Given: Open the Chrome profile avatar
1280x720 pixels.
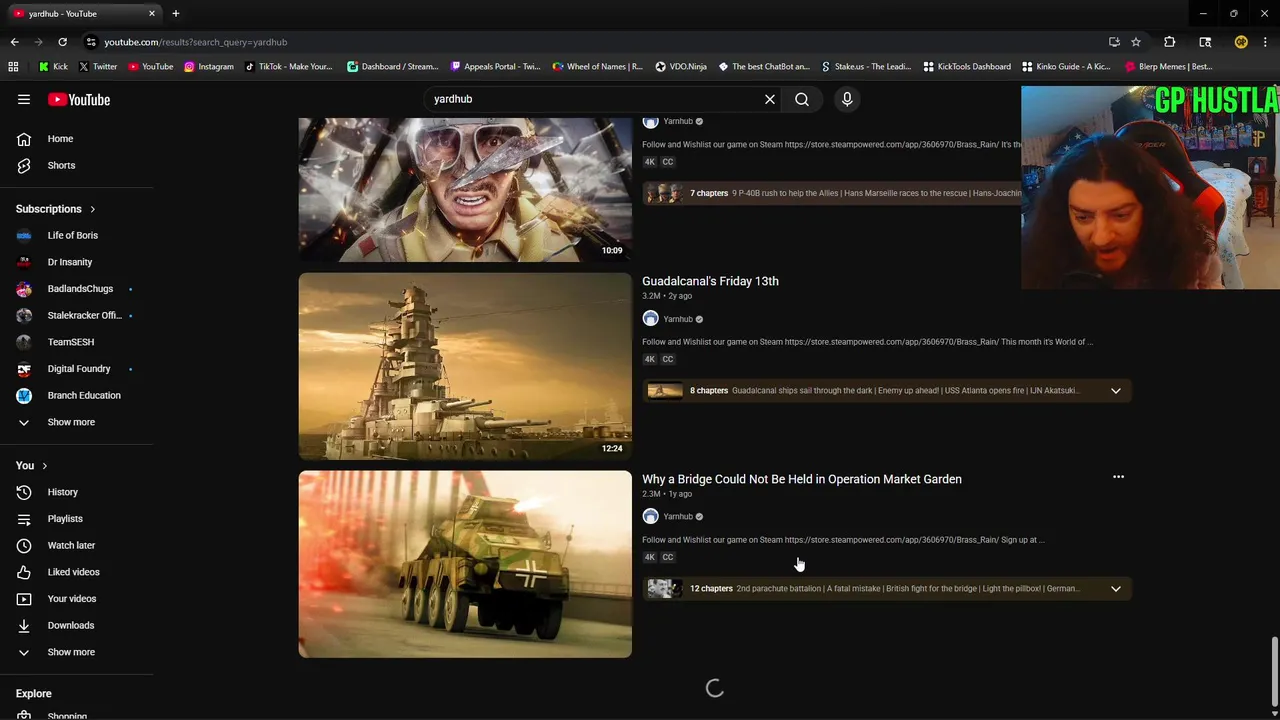Looking at the screenshot, I should coord(1241,42).
